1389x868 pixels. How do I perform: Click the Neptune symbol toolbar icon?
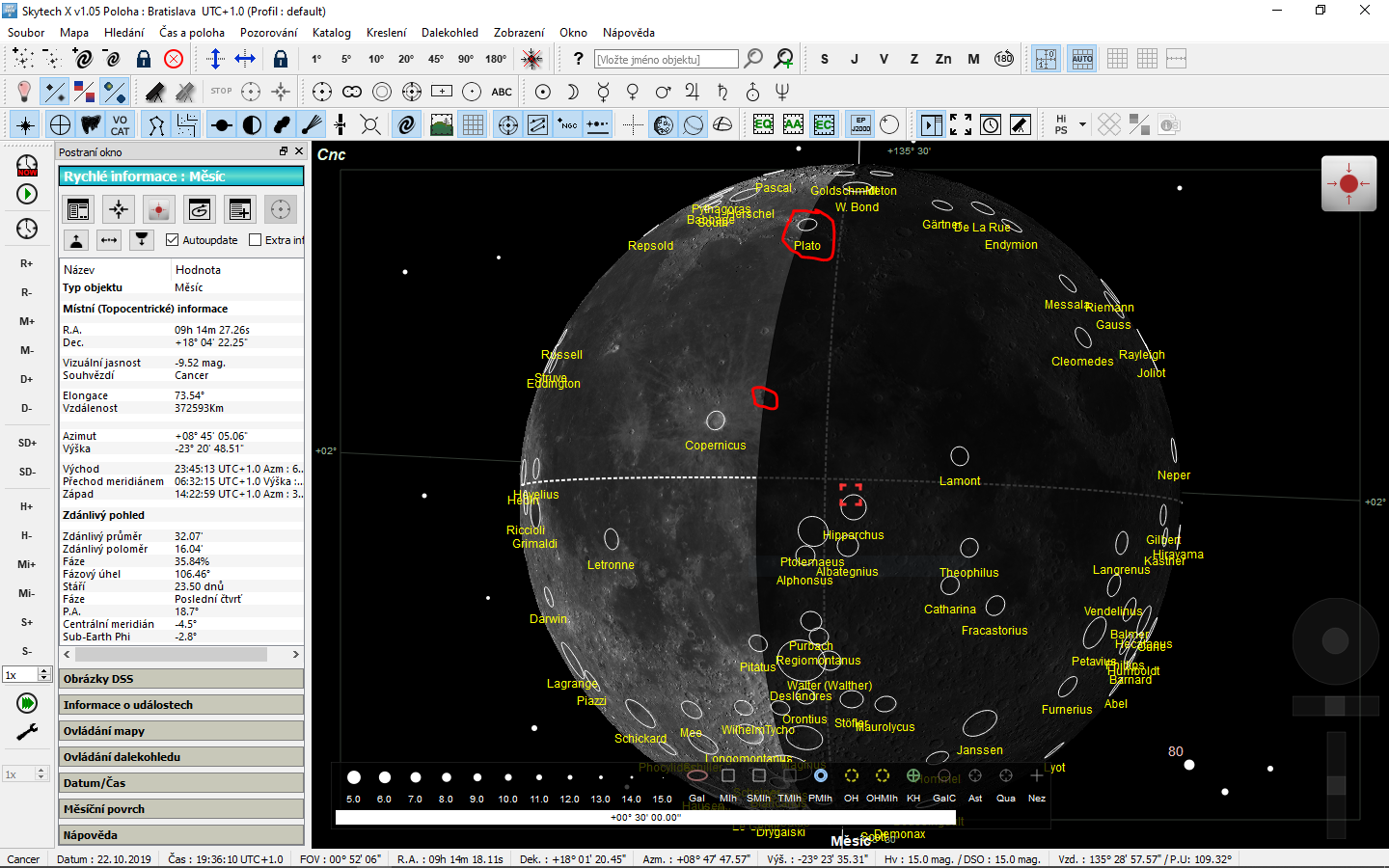pyautogui.click(x=782, y=92)
